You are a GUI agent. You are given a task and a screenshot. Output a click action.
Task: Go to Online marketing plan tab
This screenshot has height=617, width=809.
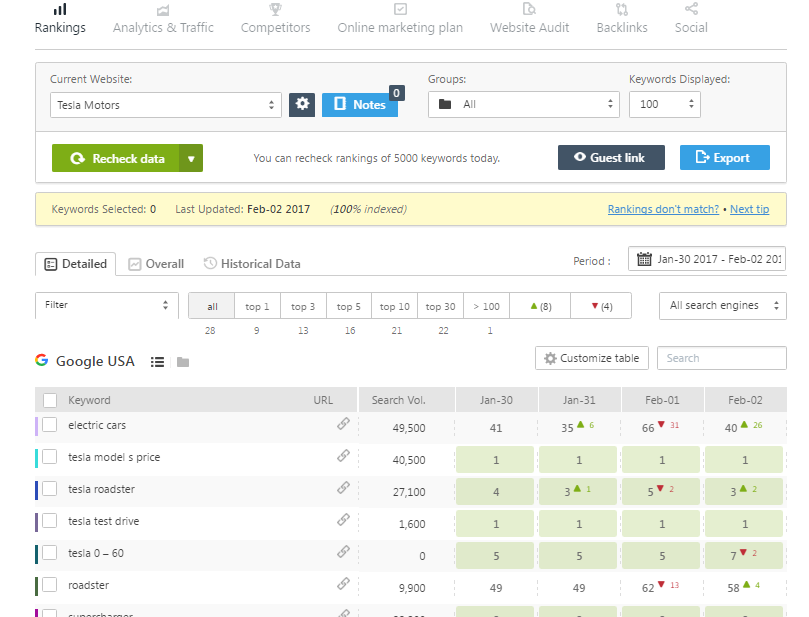pos(400,19)
